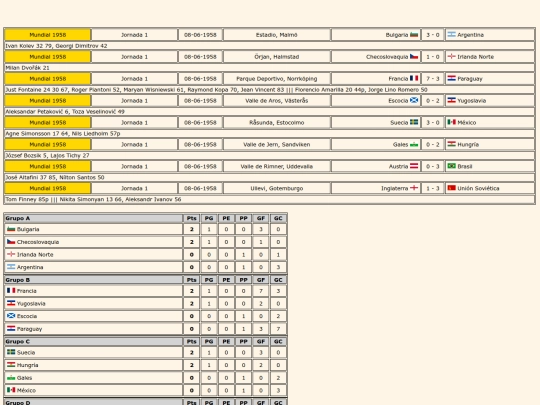Viewport: 540px width, 405px height.
Task: Click the 'Grupo C' table header
Action: [x=93, y=341]
